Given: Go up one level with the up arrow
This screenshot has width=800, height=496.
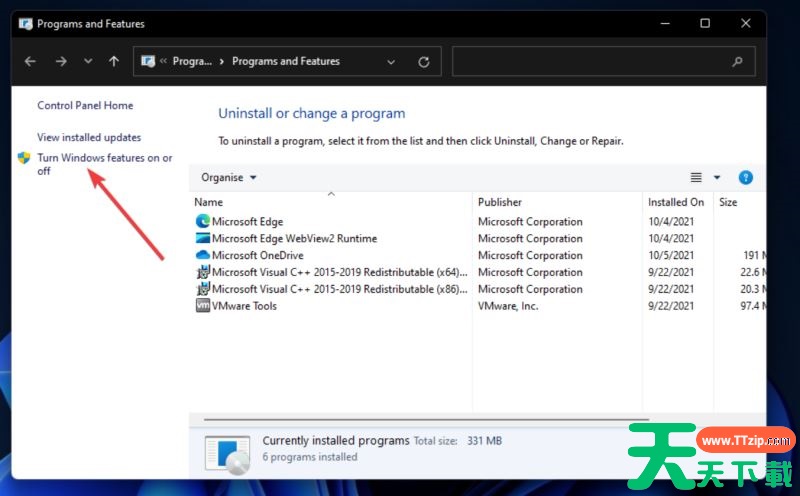Looking at the screenshot, I should click(114, 61).
